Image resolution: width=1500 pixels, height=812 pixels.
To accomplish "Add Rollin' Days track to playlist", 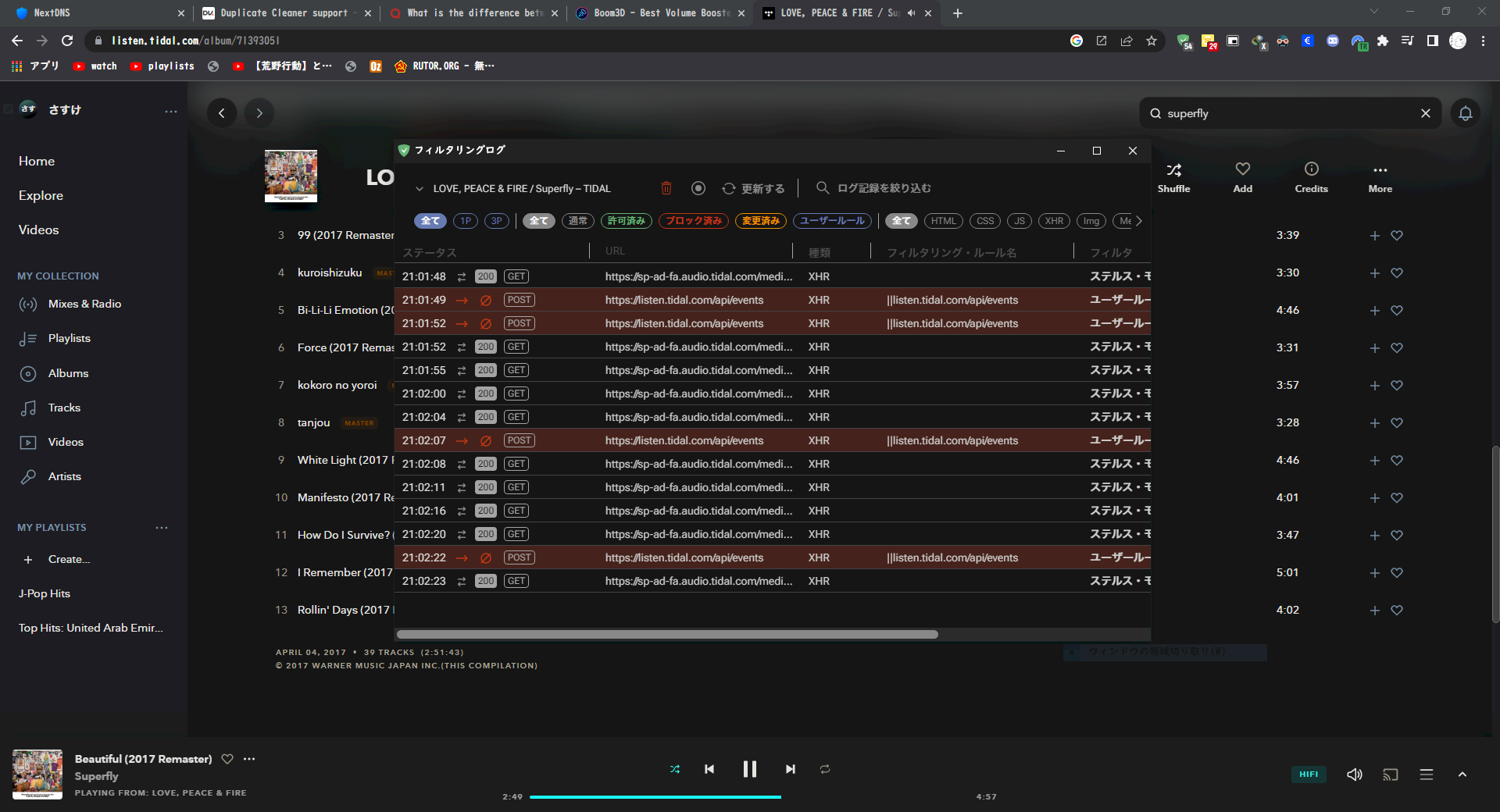I will (1375, 611).
